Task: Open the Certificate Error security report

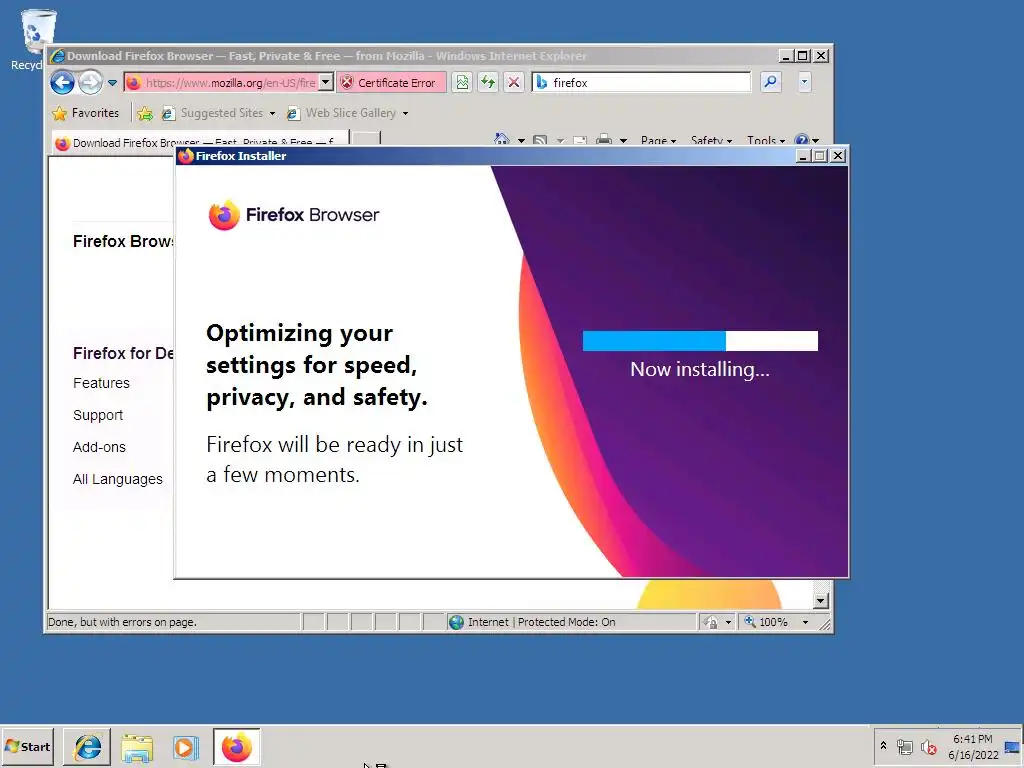Action: click(x=390, y=83)
